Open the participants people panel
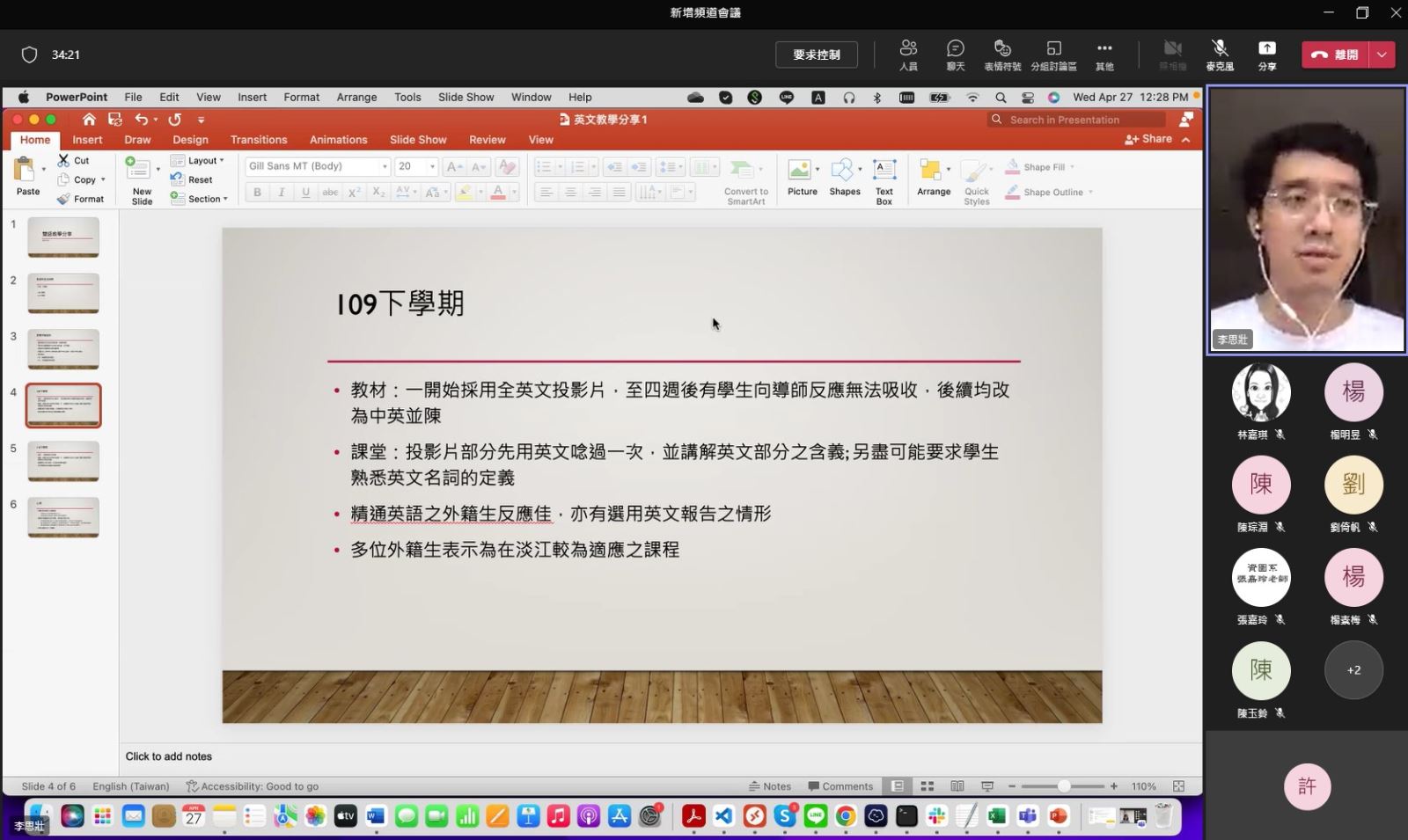The image size is (1408, 840). (908, 49)
